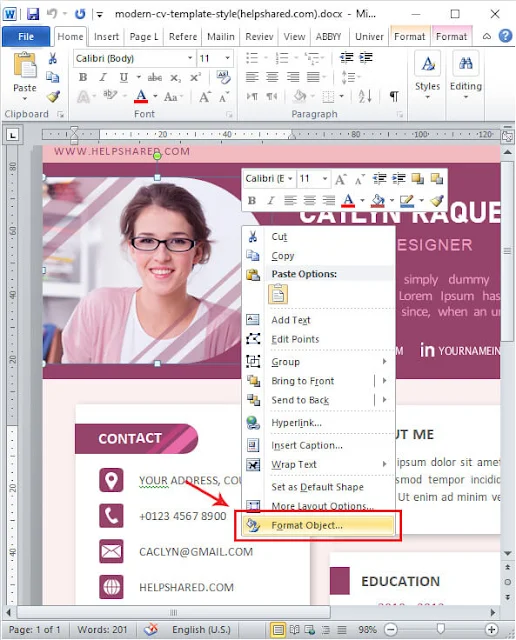516x640 pixels.
Task: Open the Borders dropdown arrow
Action: pyautogui.click(x=341, y=97)
